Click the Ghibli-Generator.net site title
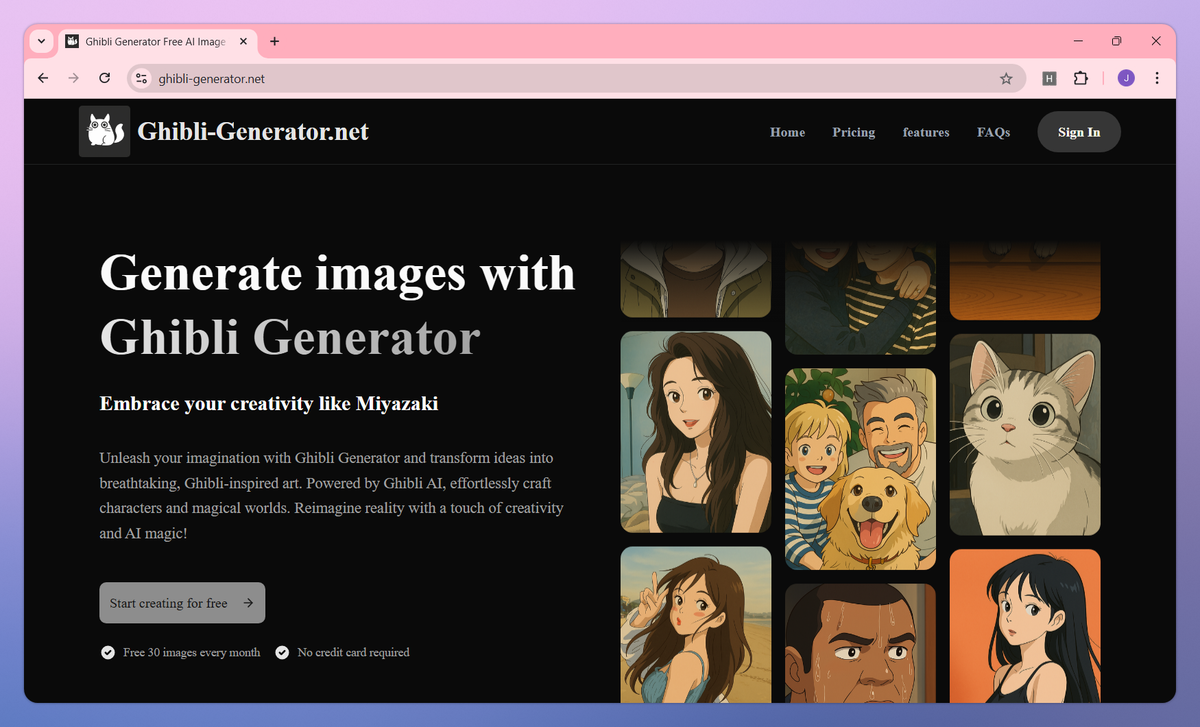This screenshot has width=1200, height=727. pyautogui.click(x=253, y=131)
